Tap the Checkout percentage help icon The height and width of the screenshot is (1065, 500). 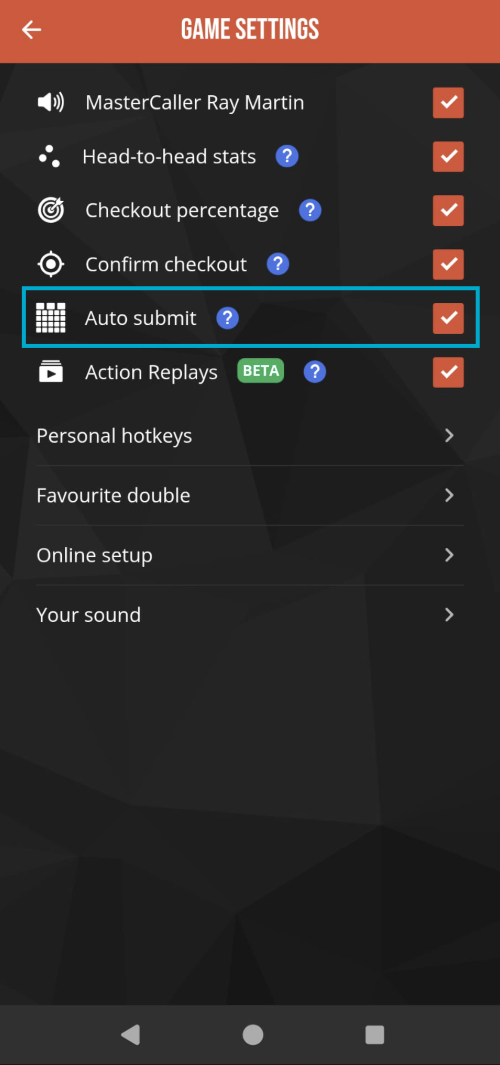click(310, 211)
